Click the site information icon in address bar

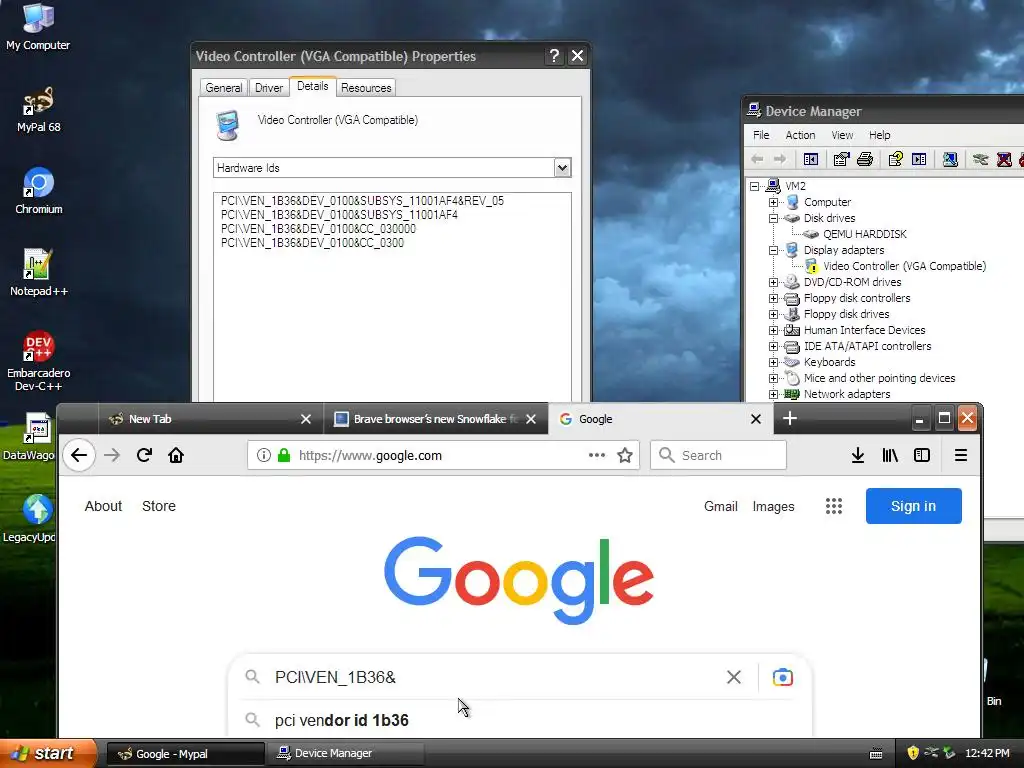[263, 455]
